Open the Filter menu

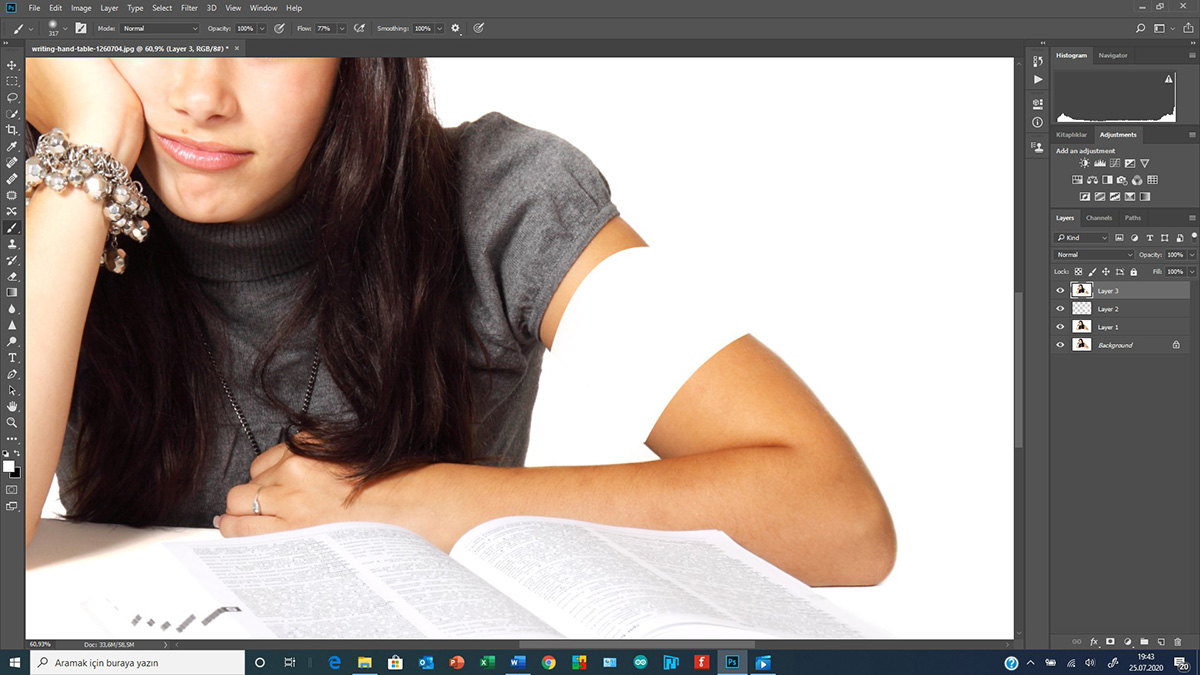(x=189, y=8)
